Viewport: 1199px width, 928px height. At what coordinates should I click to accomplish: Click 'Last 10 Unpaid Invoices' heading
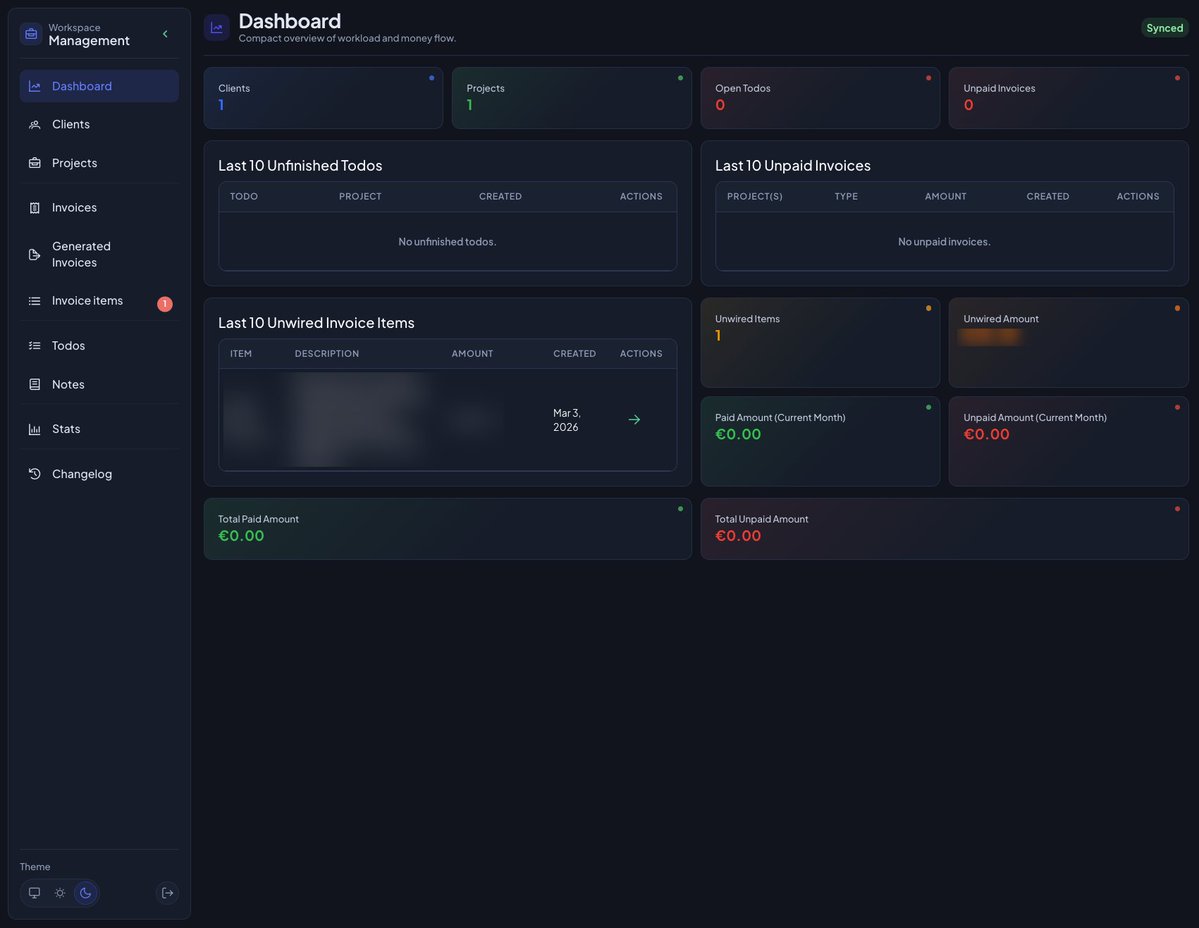pyautogui.click(x=793, y=165)
